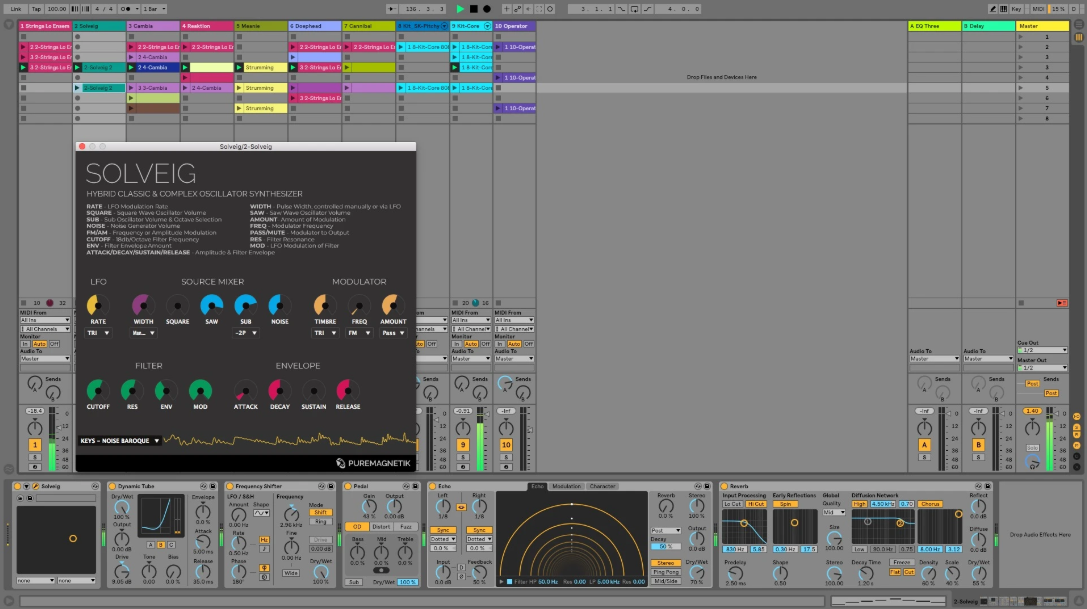Open the Frequency Shifter LFO Shape menu
Viewport: 1087px width, 609px height.
[x=261, y=513]
